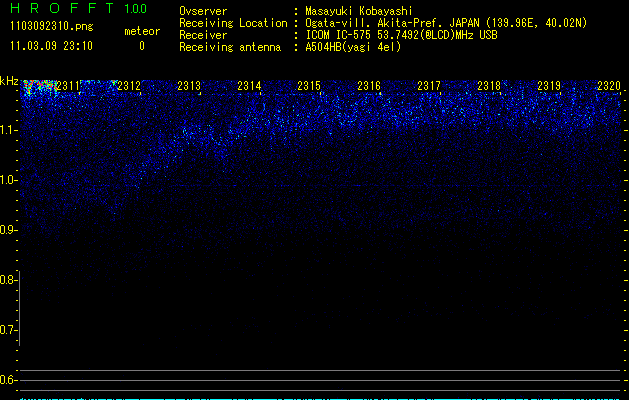The image size is (629, 400).
Task: Click the 2312 time marker
Action: pyautogui.click(x=129, y=85)
